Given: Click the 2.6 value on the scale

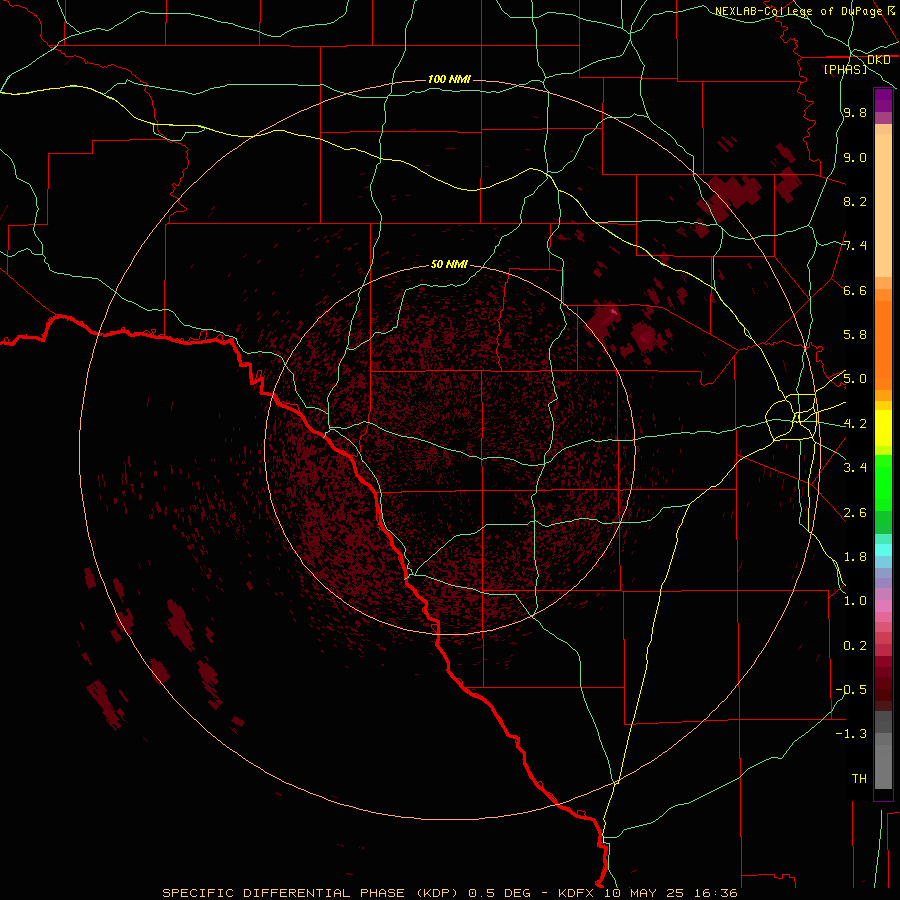Looking at the screenshot, I should tap(855, 513).
